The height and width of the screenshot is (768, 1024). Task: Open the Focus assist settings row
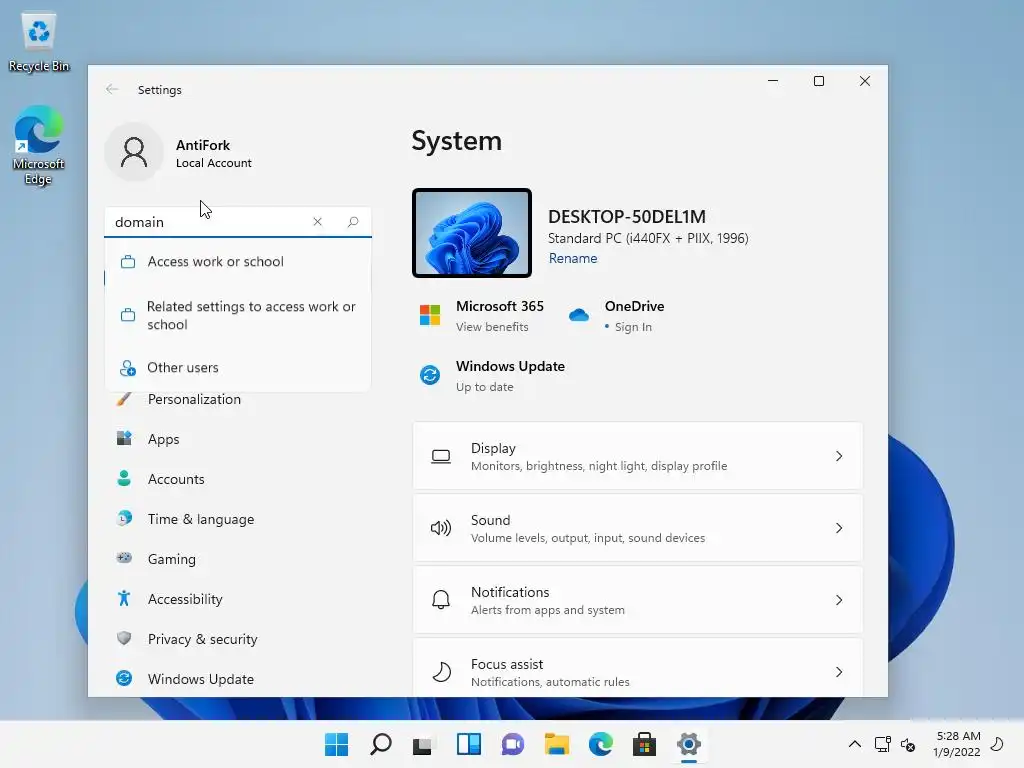tap(637, 668)
